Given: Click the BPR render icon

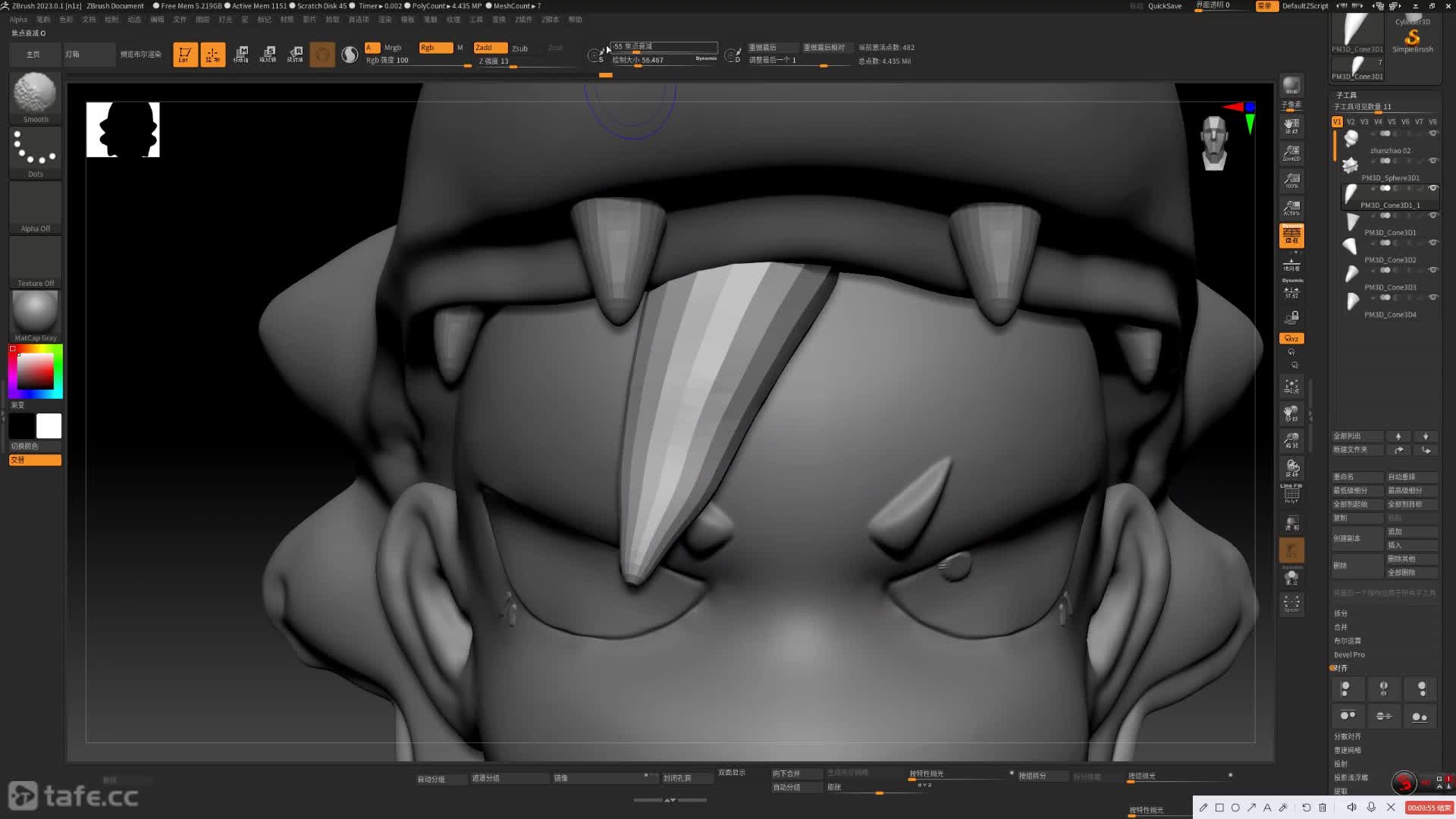Looking at the screenshot, I should (1291, 86).
